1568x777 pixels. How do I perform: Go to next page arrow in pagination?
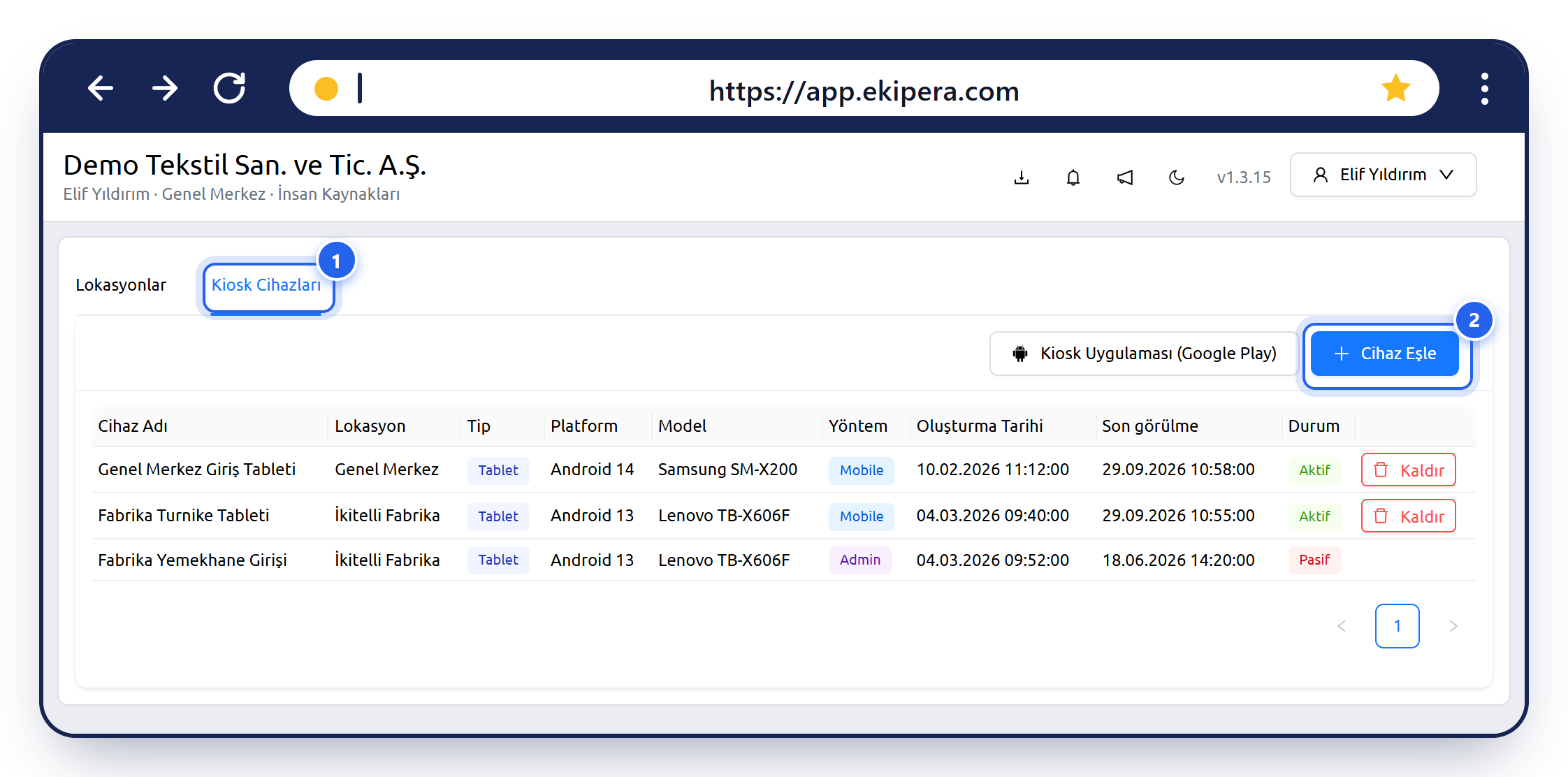(1453, 626)
